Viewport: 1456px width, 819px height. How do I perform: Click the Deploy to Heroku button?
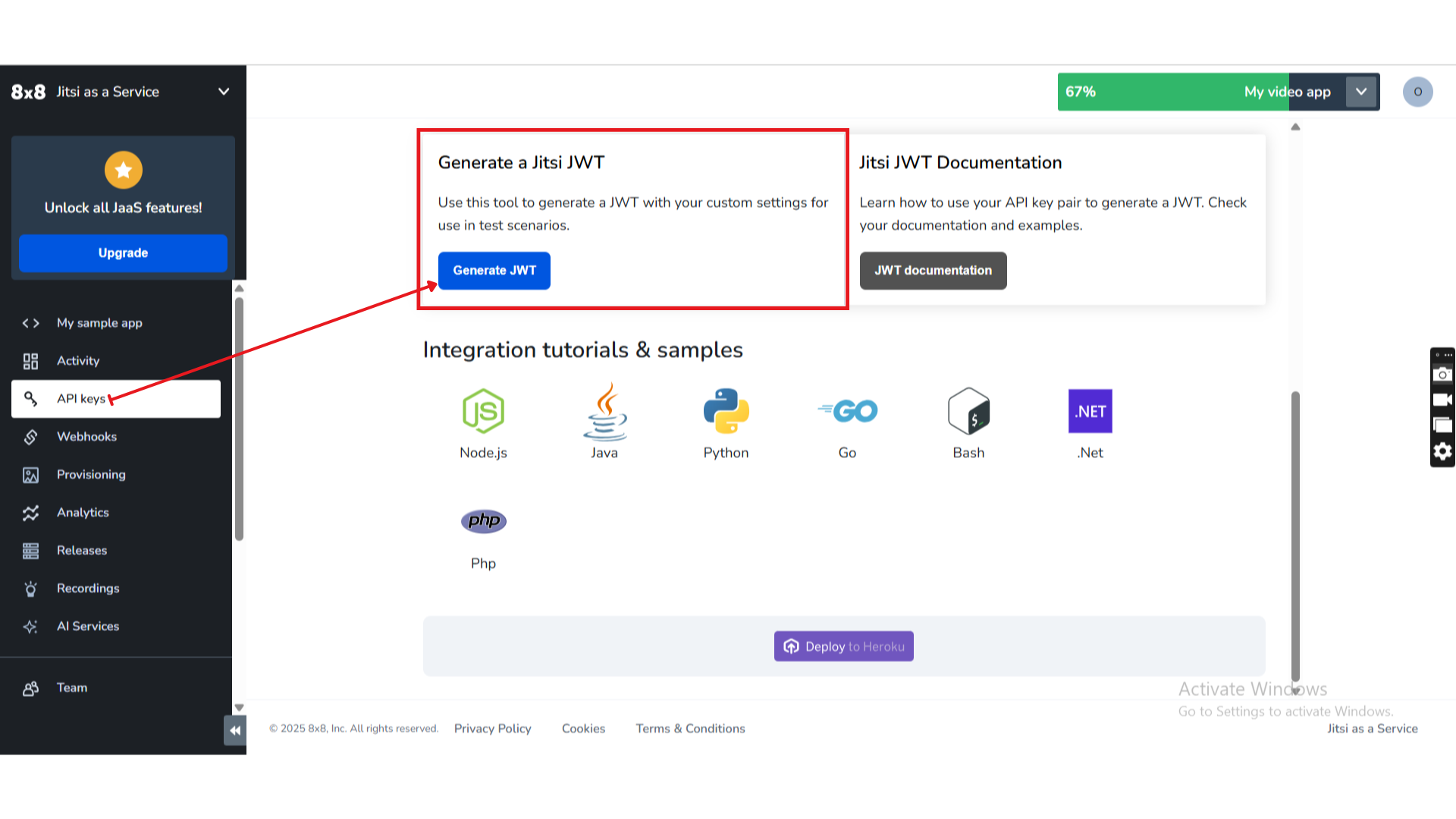click(843, 646)
